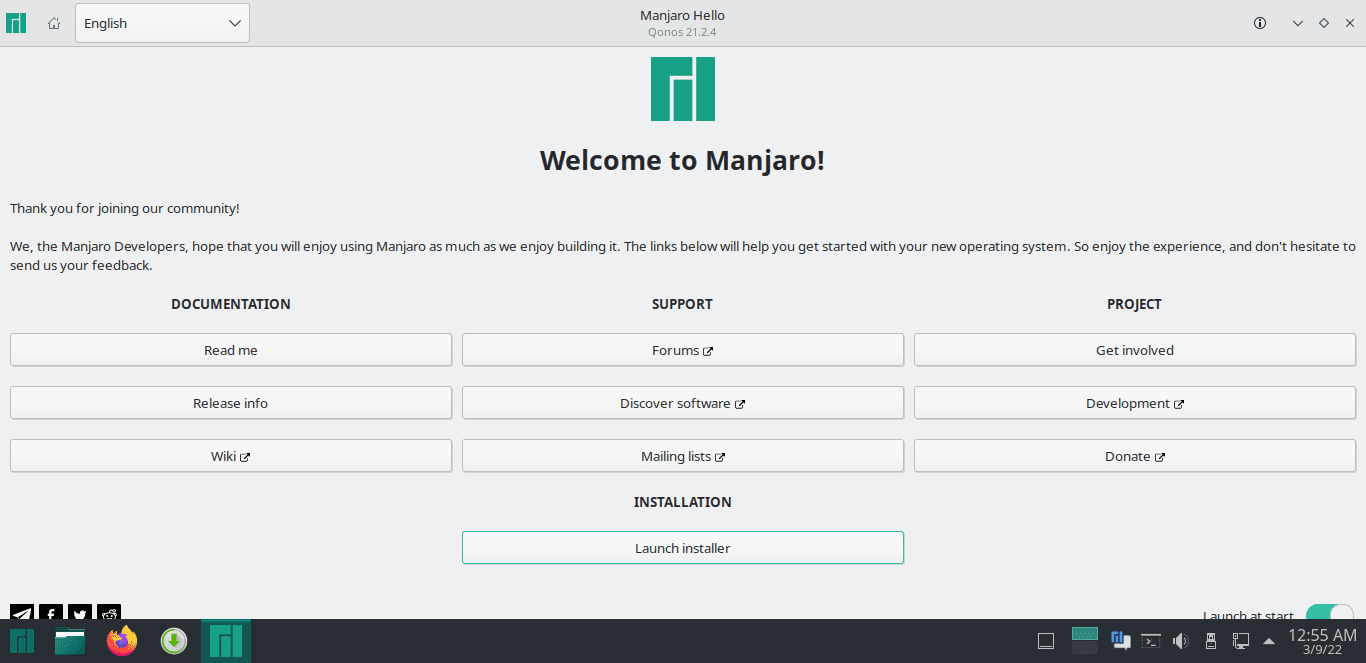
Task: Visit the Forums link
Action: pos(683,350)
